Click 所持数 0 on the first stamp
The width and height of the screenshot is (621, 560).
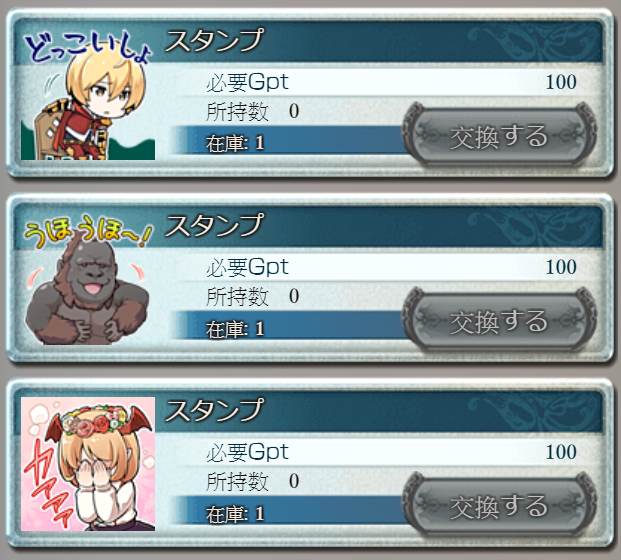point(253,111)
